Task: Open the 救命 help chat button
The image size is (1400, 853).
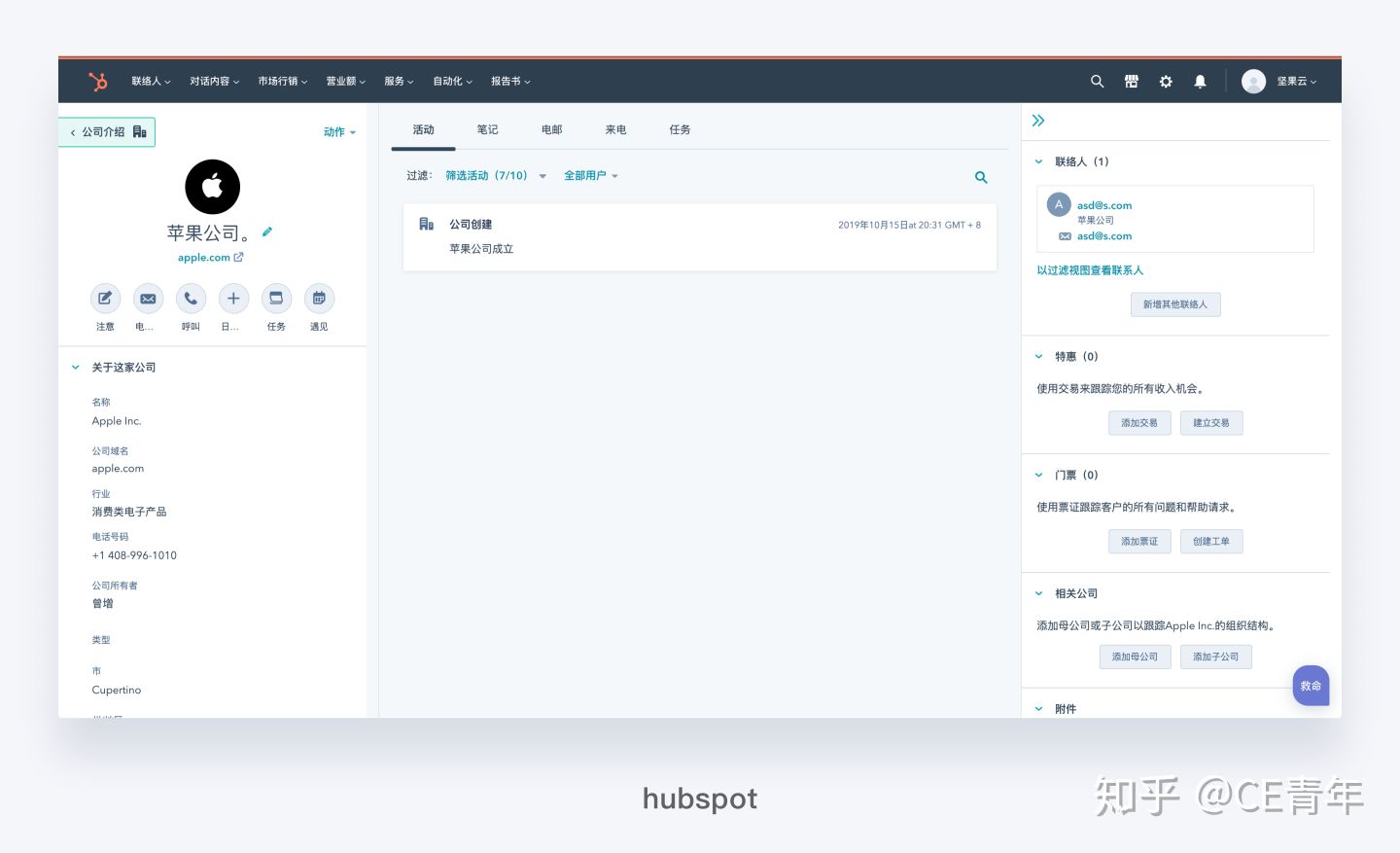Action: click(x=1311, y=686)
